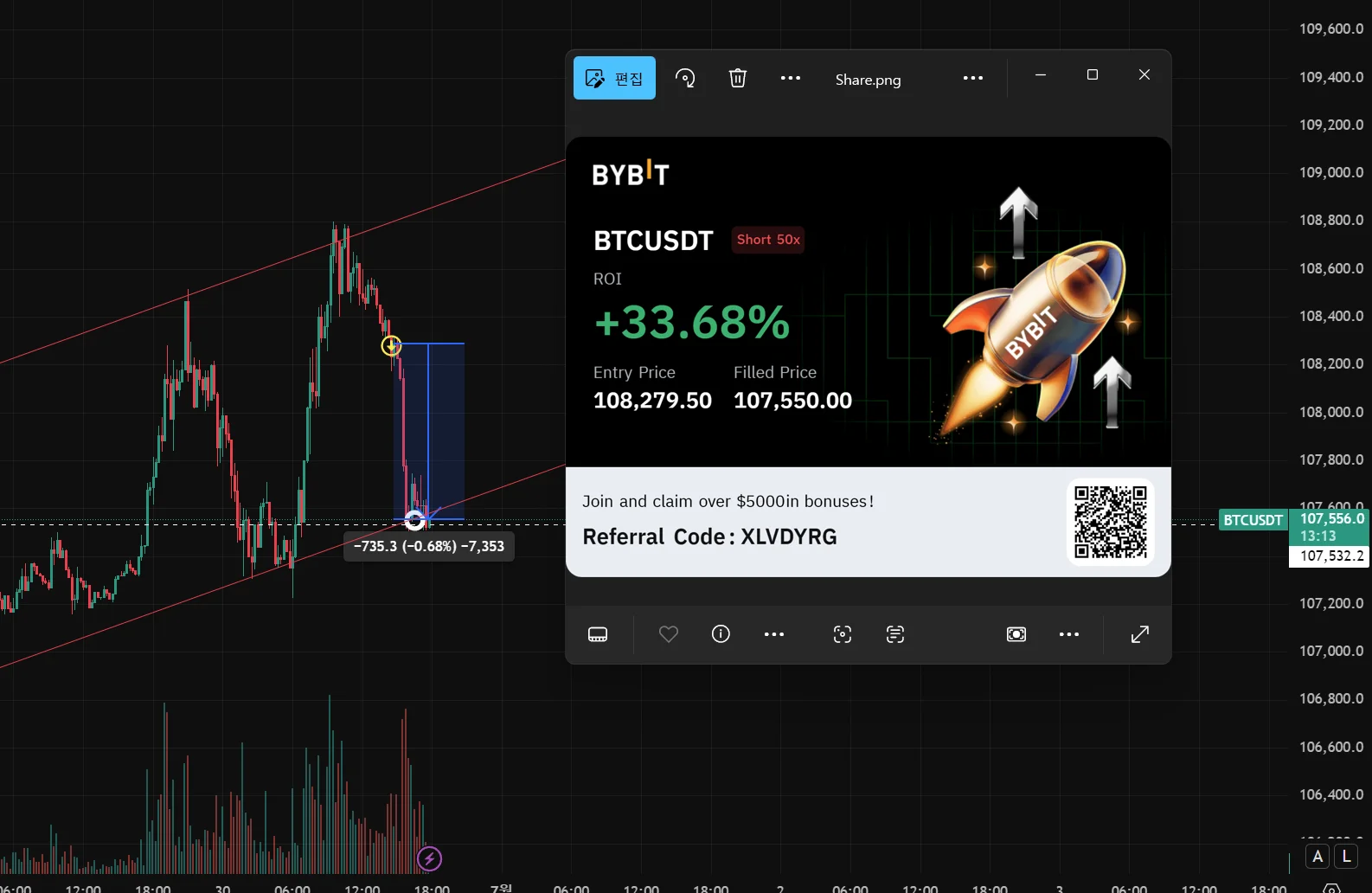This screenshot has height=893, width=1372.
Task: Open the ellipsis menu next to the info icon
Action: pos(774,634)
